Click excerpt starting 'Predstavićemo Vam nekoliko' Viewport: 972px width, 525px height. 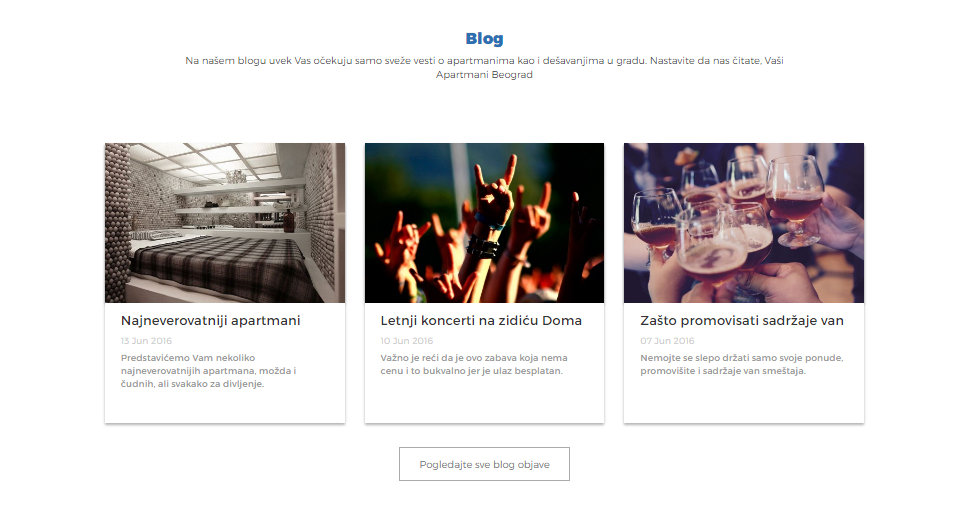[x=208, y=371]
